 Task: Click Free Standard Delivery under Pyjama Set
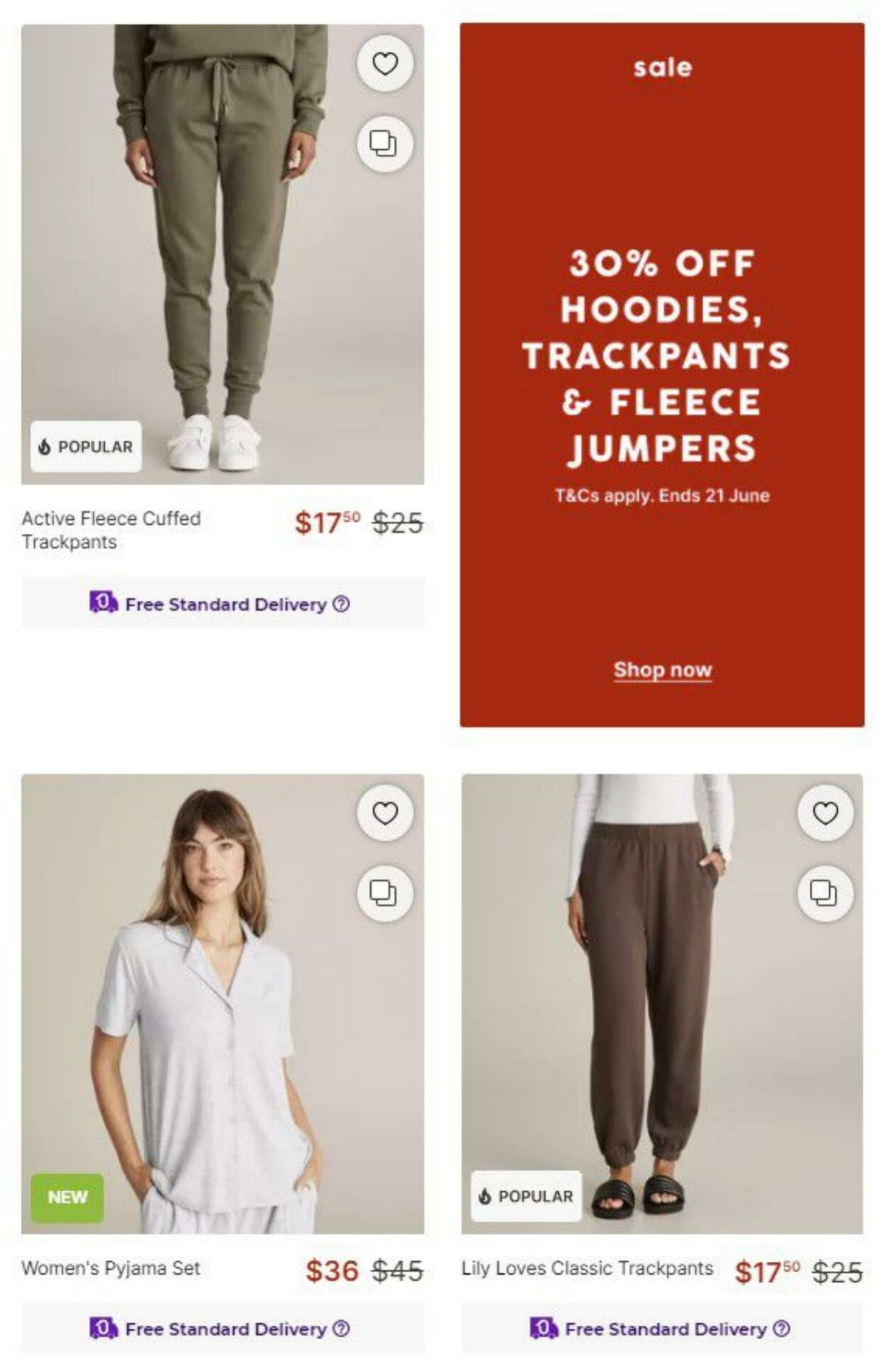[x=225, y=1329]
